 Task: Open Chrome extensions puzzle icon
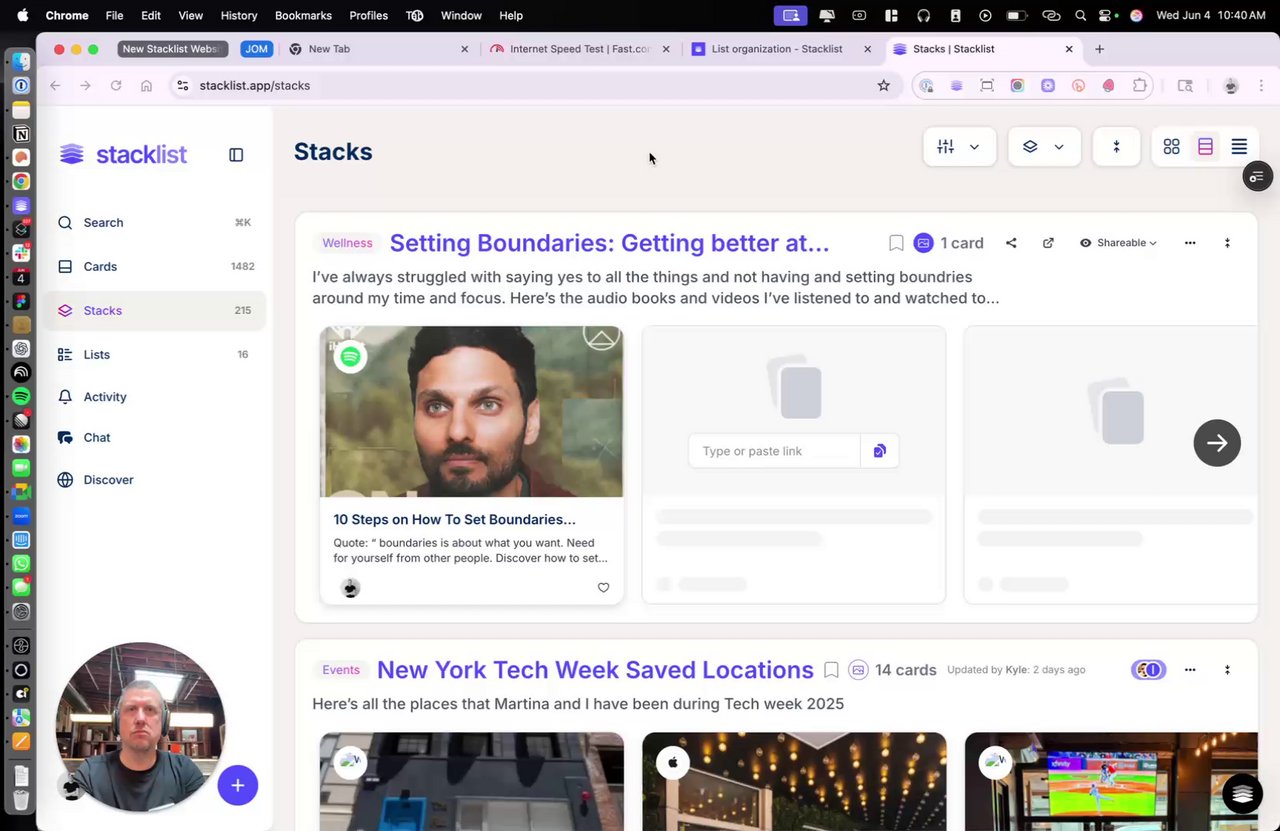1139,86
